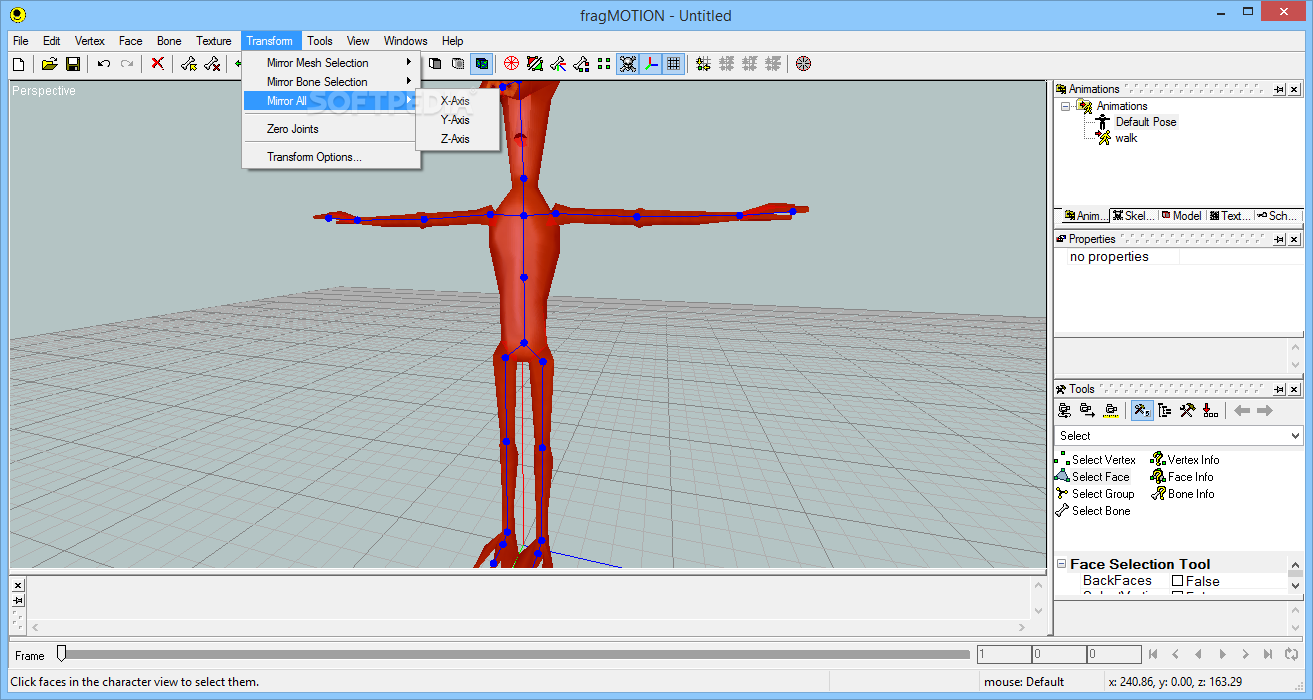The image size is (1313, 700).
Task: Collapse the Face Selection Tool section
Action: (1061, 565)
